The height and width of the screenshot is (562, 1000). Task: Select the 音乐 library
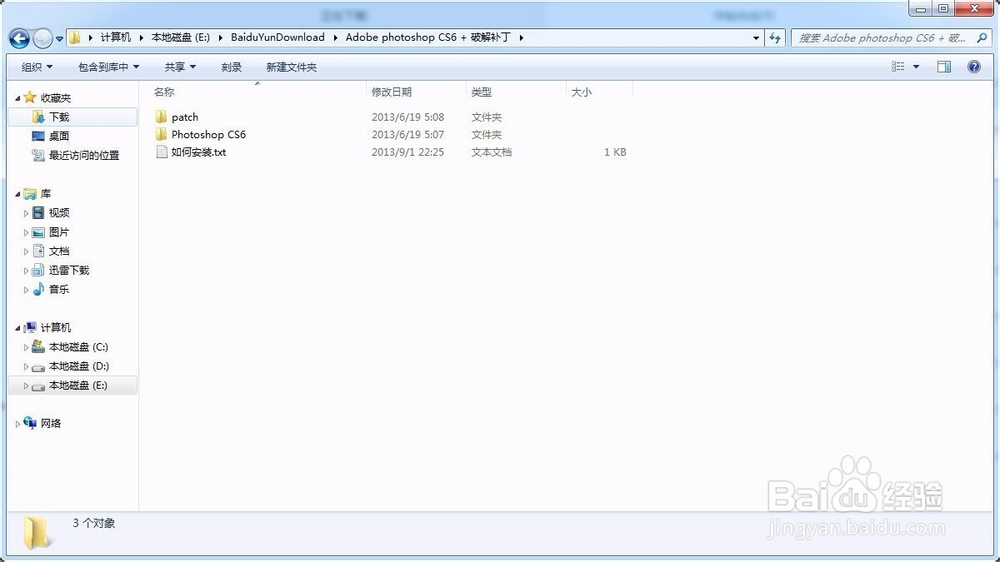coord(59,290)
